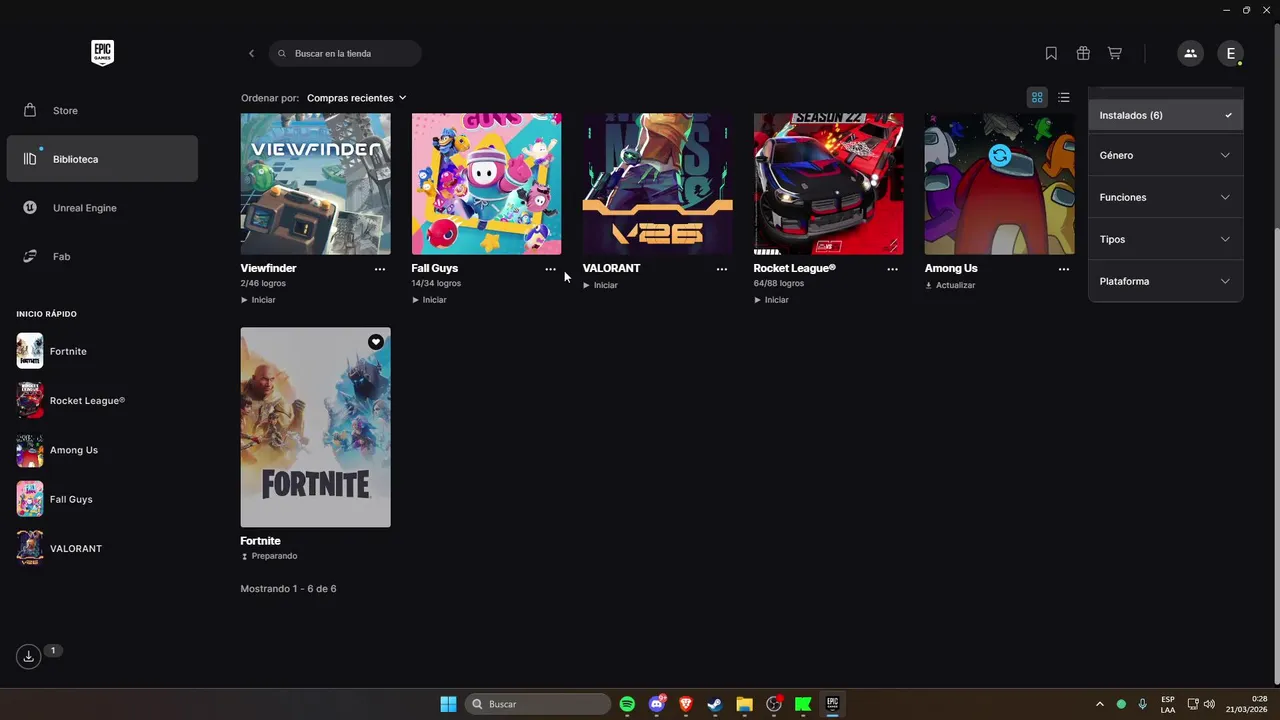
Task: Open Unreal Engine in sidebar
Action: 102,208
